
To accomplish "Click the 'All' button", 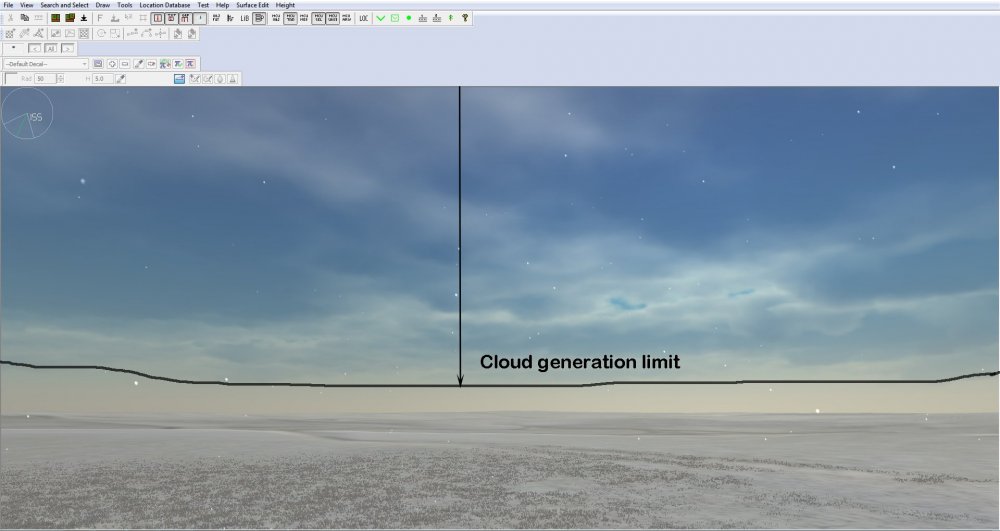I will click(x=51, y=48).
